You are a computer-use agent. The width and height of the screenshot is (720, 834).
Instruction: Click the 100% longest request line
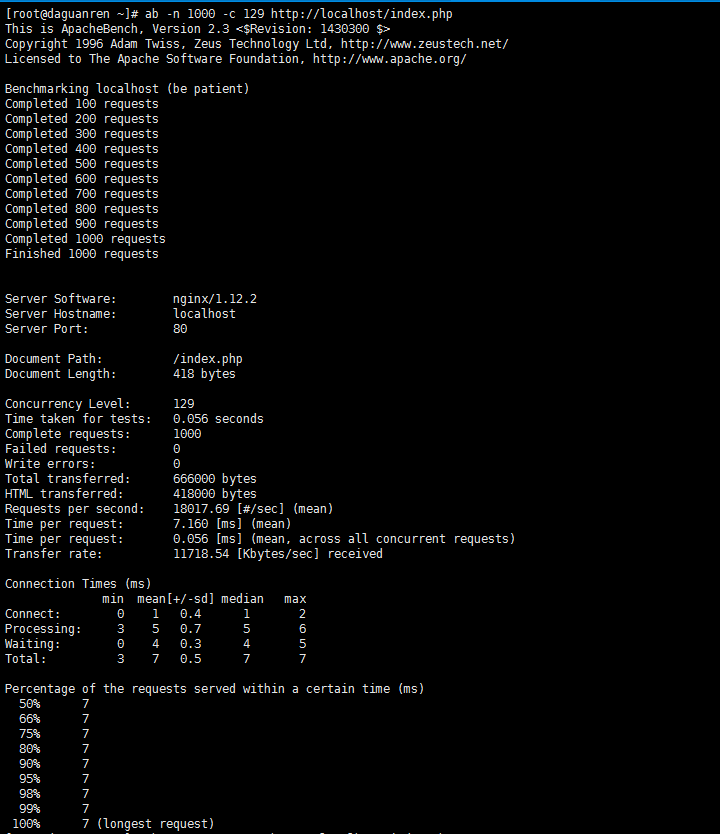[113, 824]
